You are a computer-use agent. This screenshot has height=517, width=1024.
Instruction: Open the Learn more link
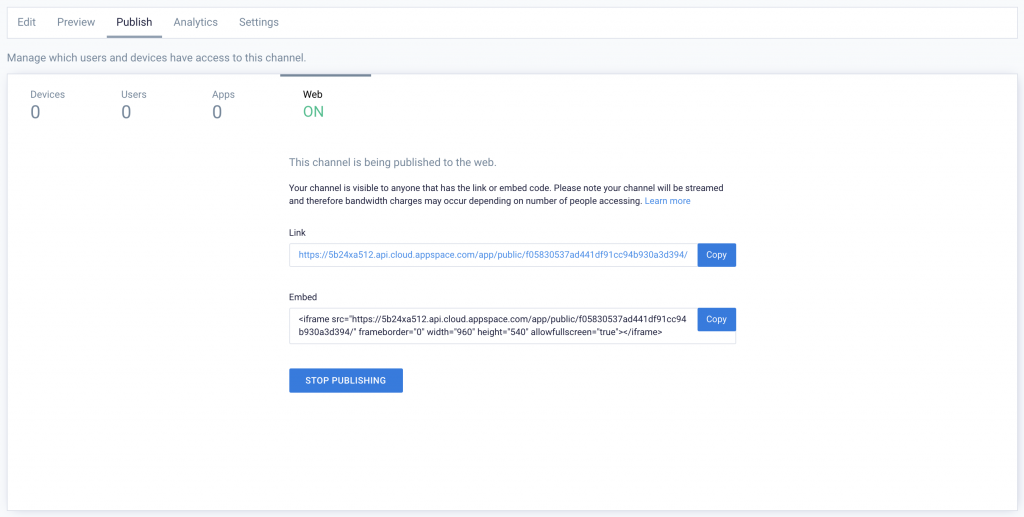coord(667,201)
